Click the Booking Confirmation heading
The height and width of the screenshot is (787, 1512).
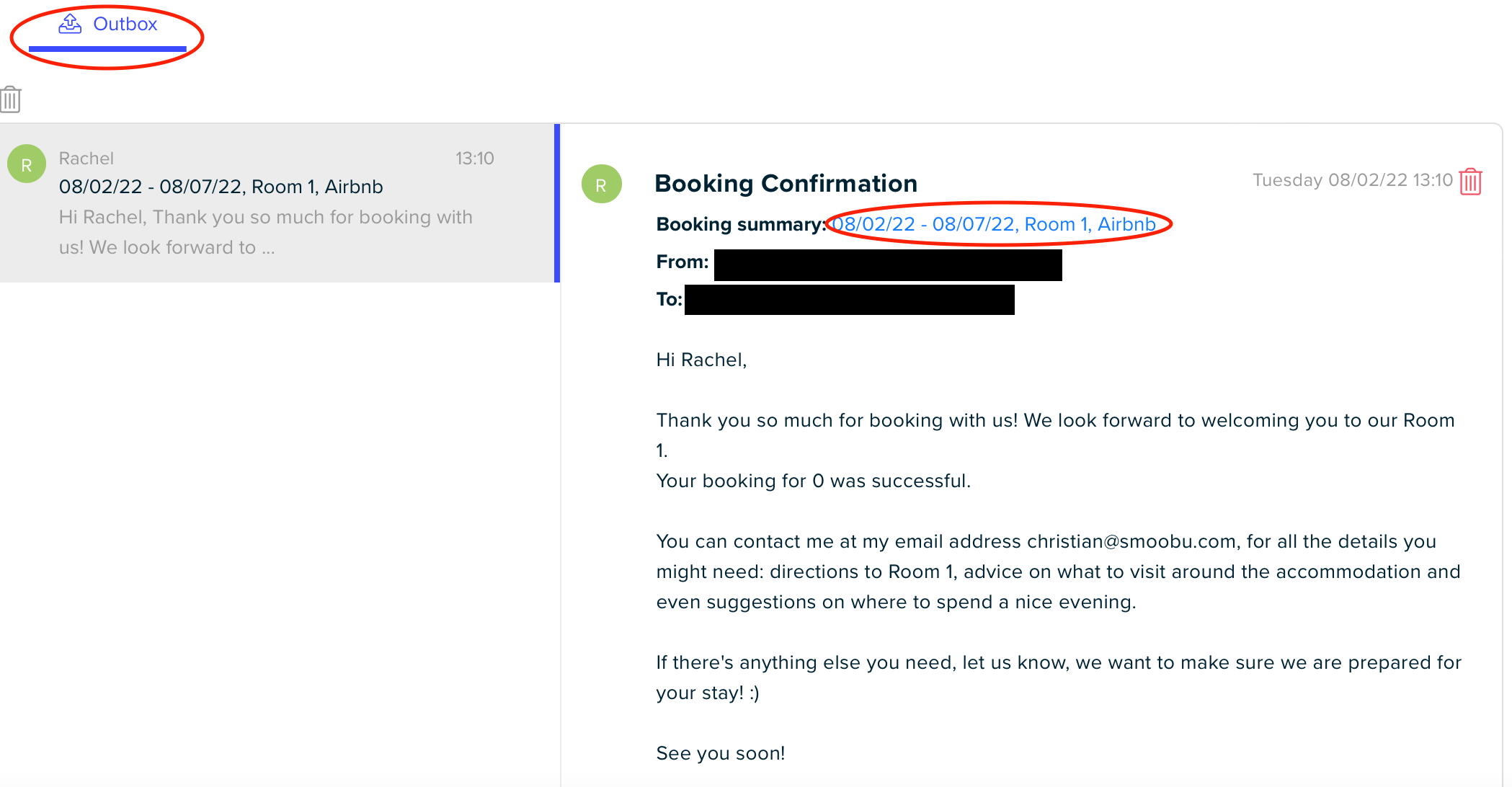click(786, 183)
